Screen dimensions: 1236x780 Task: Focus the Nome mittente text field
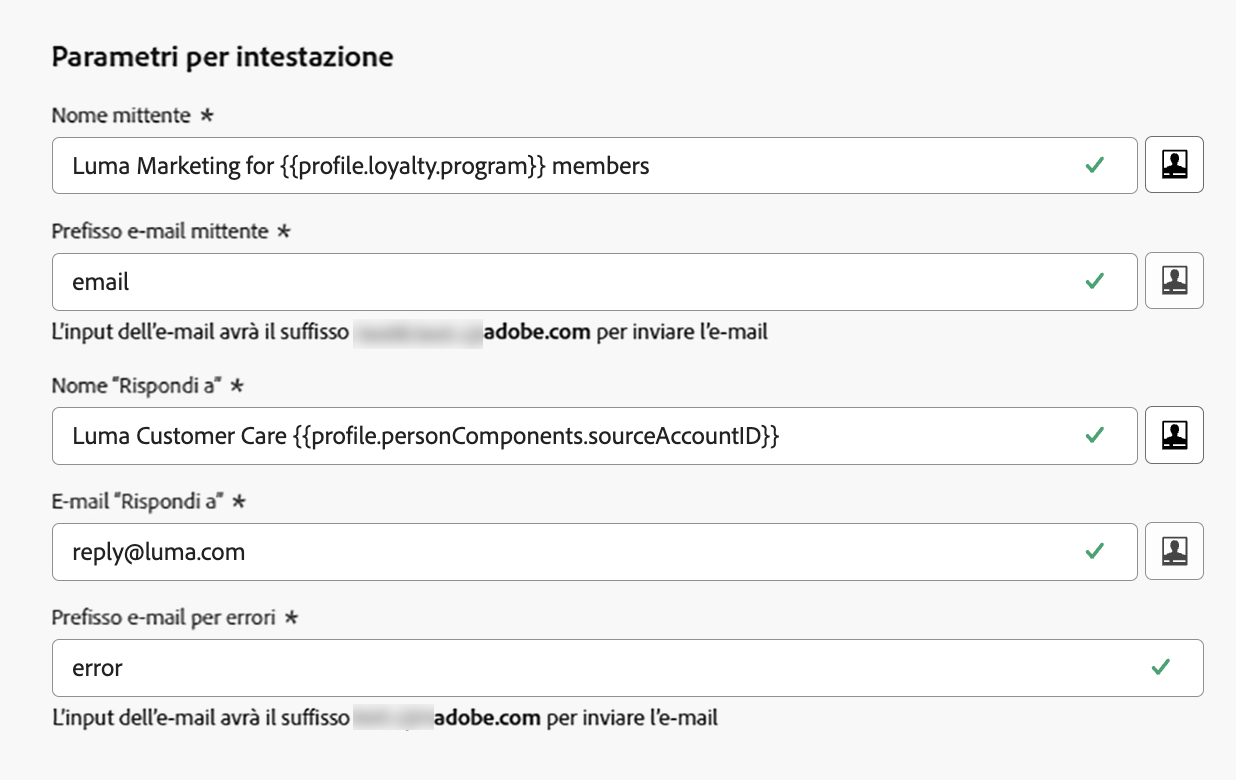pos(560,166)
